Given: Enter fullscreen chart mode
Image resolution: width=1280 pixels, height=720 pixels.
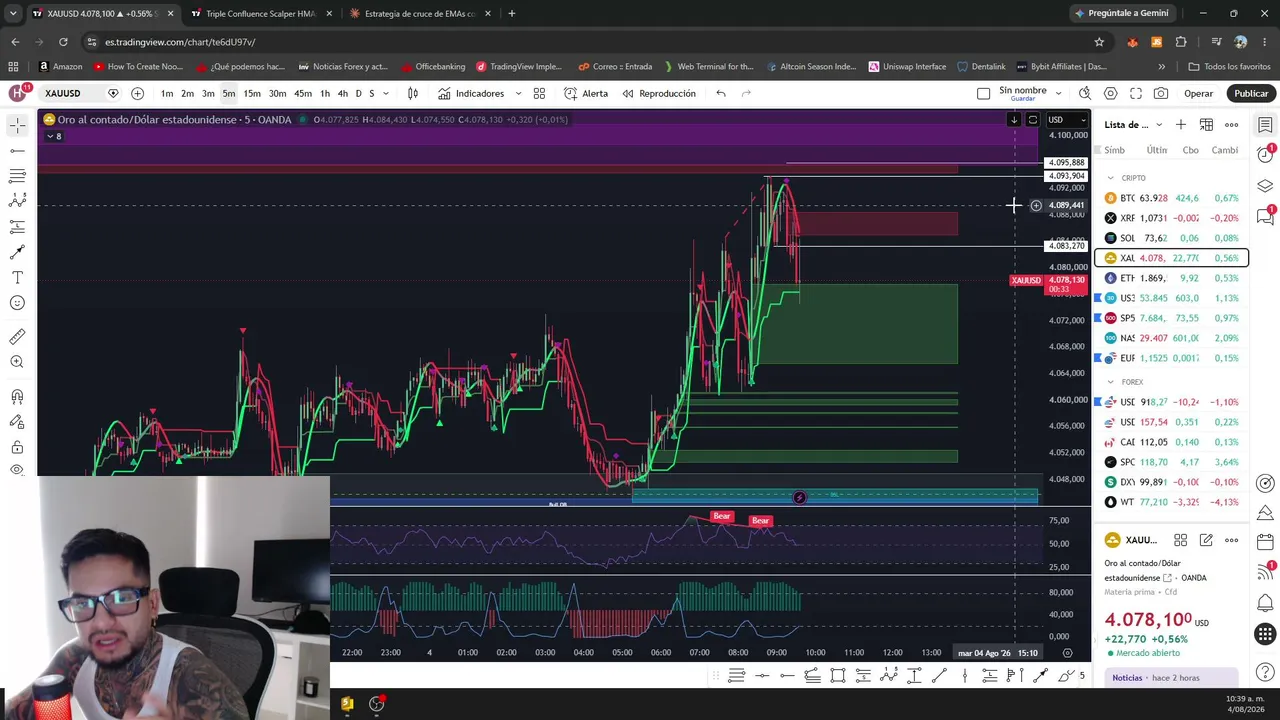Looking at the screenshot, I should click(x=1136, y=93).
